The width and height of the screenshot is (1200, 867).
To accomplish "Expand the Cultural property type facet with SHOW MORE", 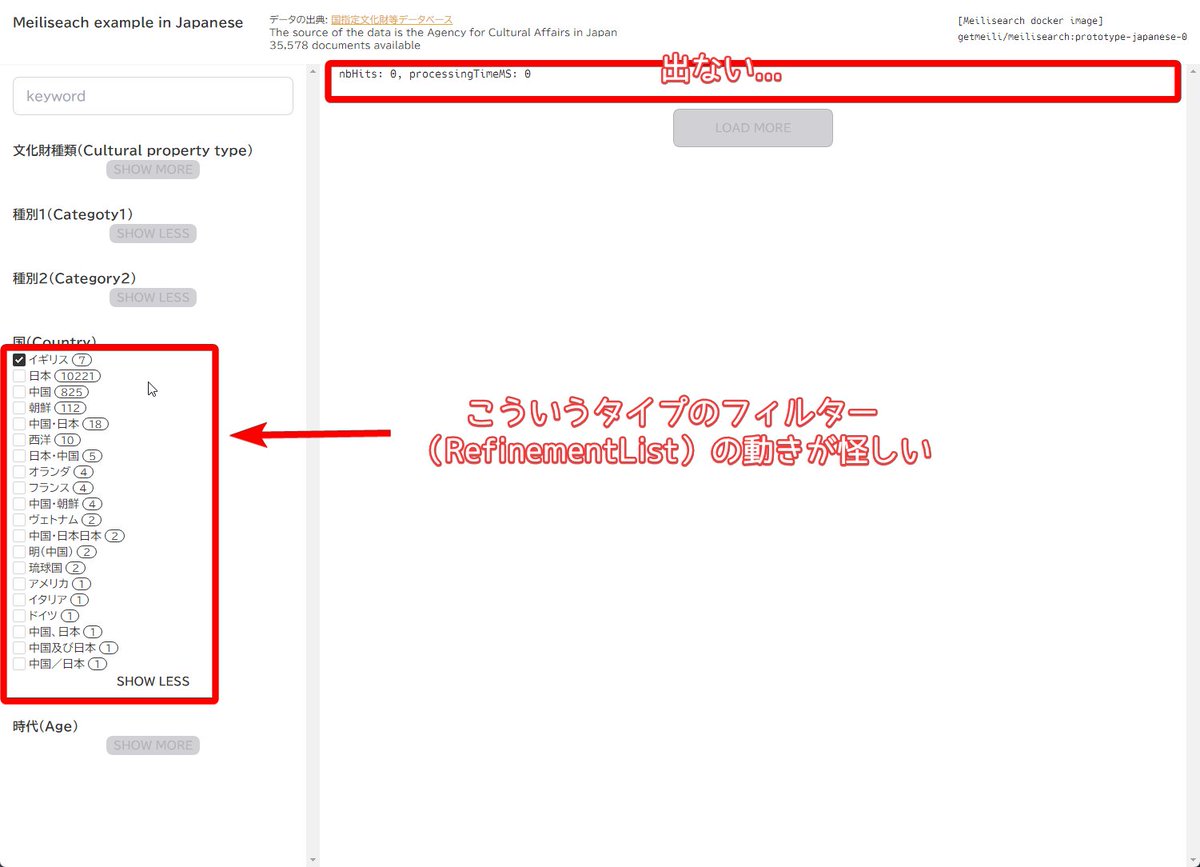I will tap(152, 169).
